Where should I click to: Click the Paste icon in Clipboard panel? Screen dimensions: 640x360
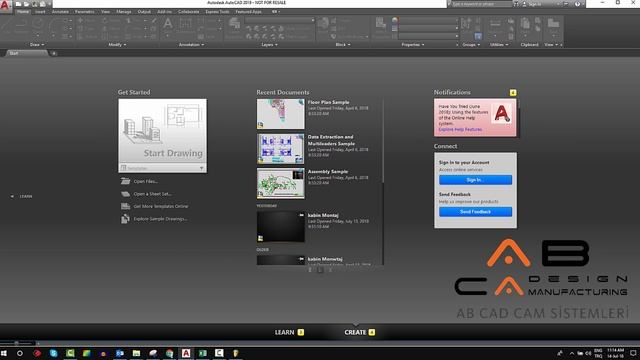pyautogui.click(x=525, y=24)
